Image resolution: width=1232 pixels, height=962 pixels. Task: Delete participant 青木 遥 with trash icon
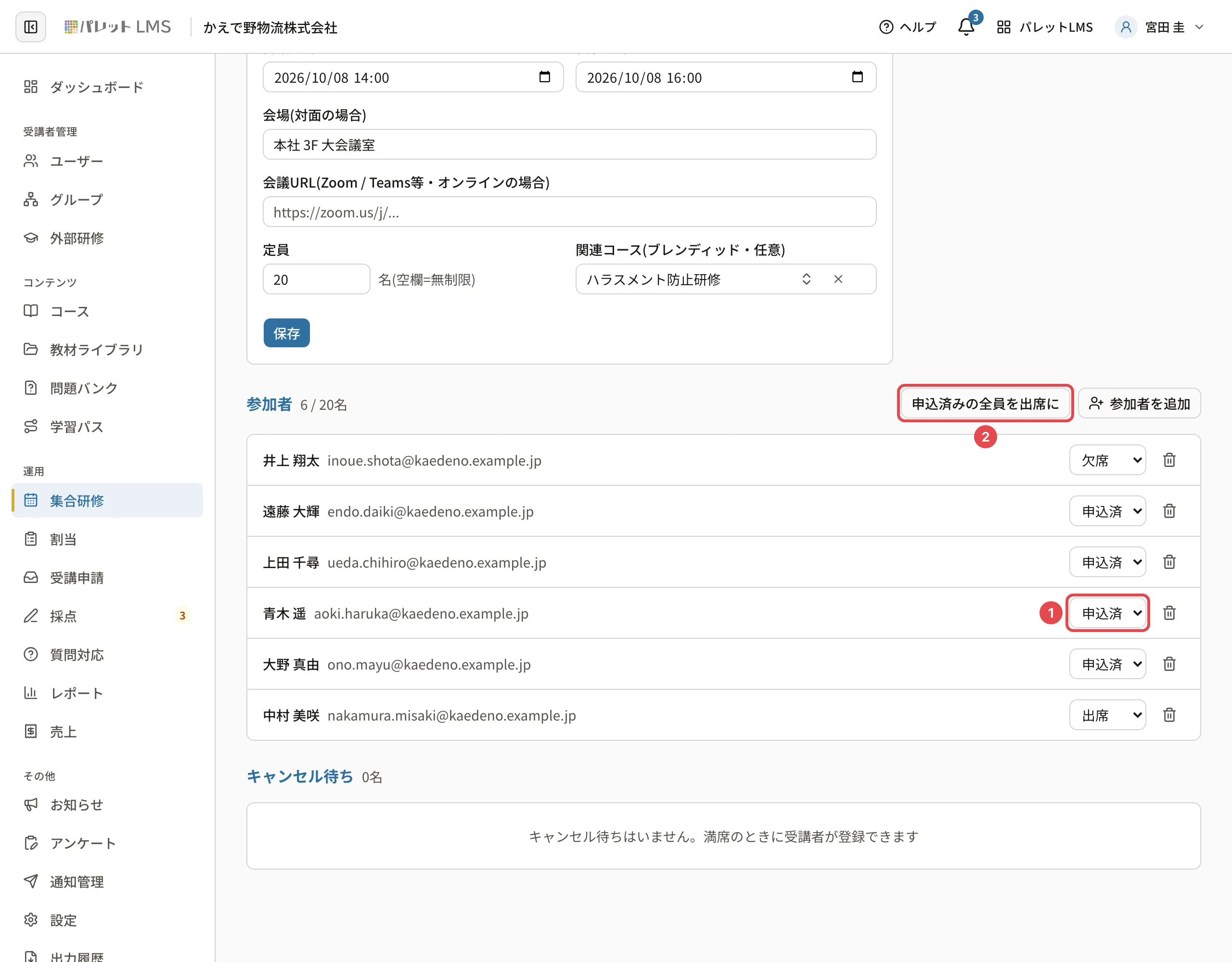1169,613
